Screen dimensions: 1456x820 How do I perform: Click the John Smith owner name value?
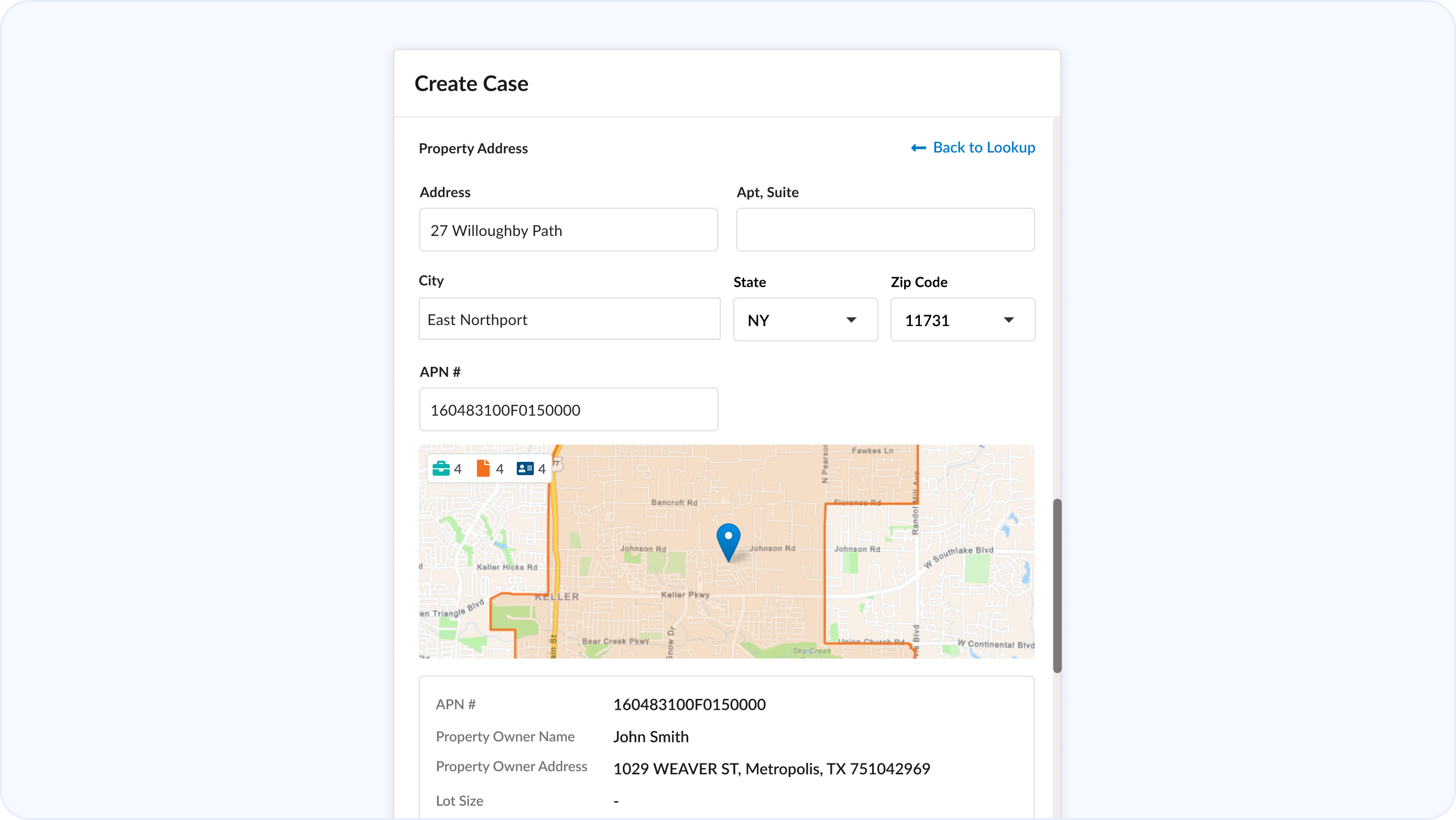(x=650, y=737)
